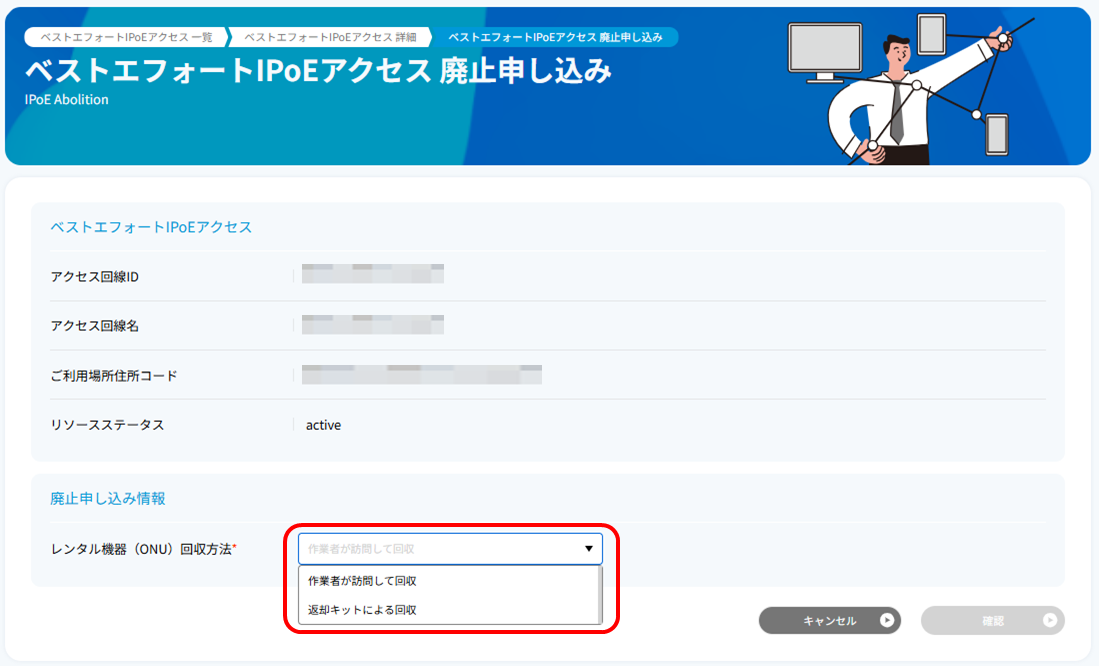Click the blurred アクセス回線名 value

click(x=373, y=325)
